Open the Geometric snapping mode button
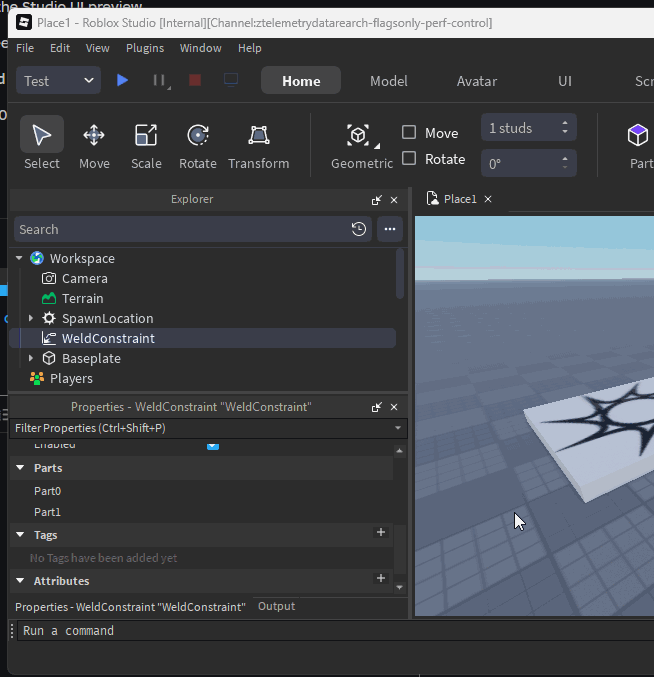Screen dimensions: 654x677 tap(362, 145)
